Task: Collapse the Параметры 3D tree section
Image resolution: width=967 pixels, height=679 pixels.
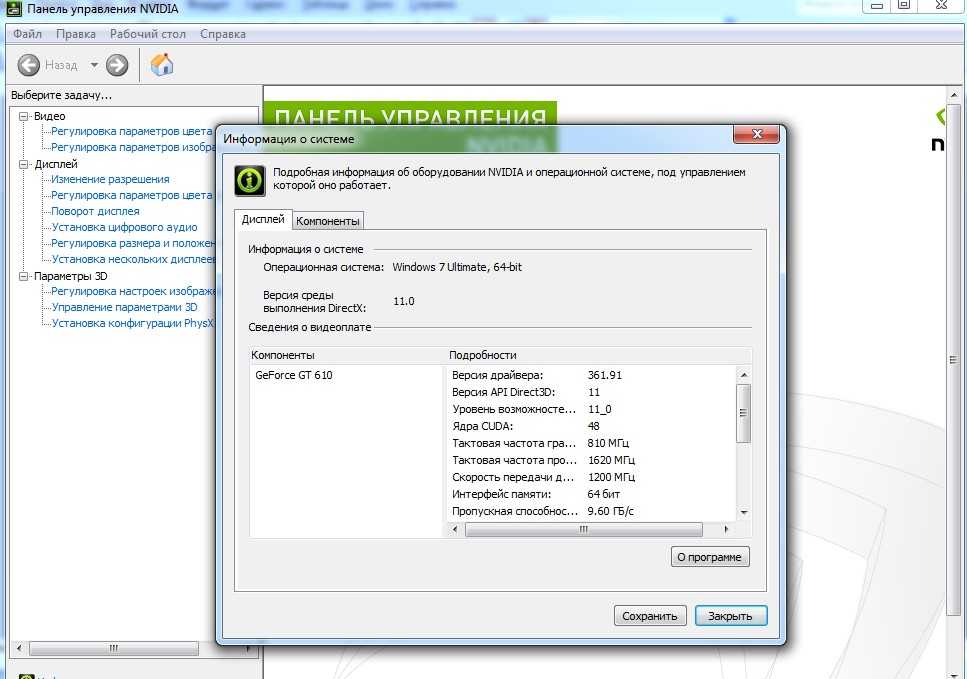Action: 24,276
